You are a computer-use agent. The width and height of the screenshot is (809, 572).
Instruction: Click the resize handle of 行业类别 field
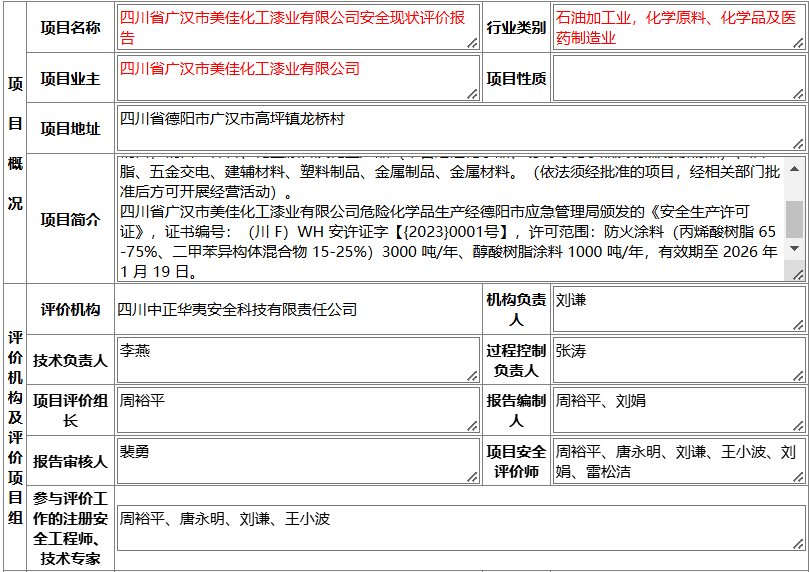click(x=798, y=43)
